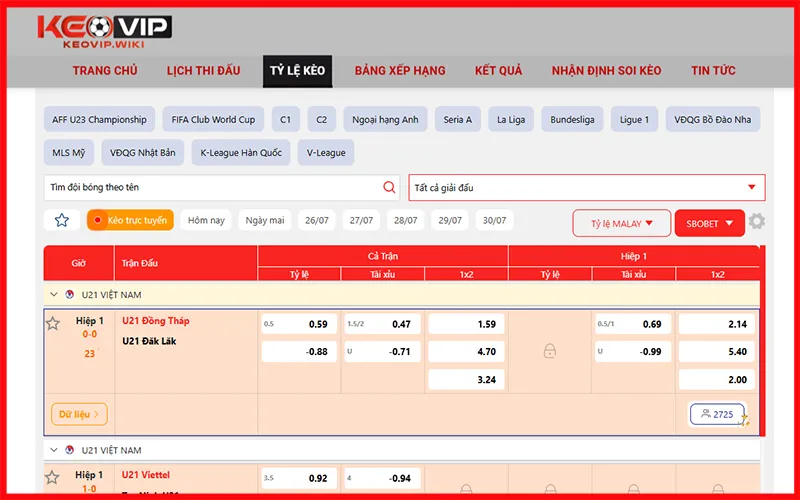
Task: Star the U21 Đồng Tháp match
Action: pos(53,323)
